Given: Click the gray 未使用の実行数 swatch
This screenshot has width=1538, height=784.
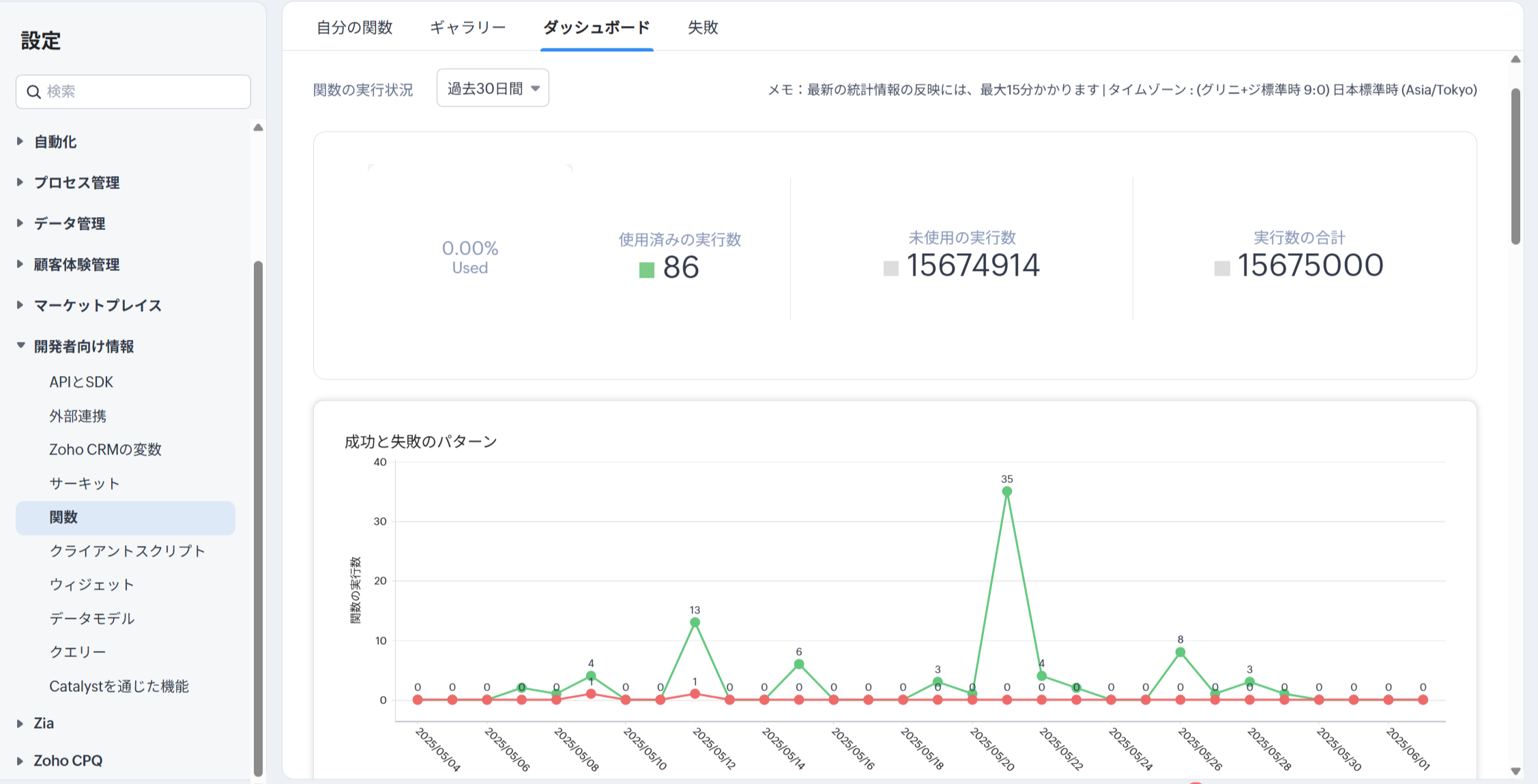Looking at the screenshot, I should (x=890, y=269).
